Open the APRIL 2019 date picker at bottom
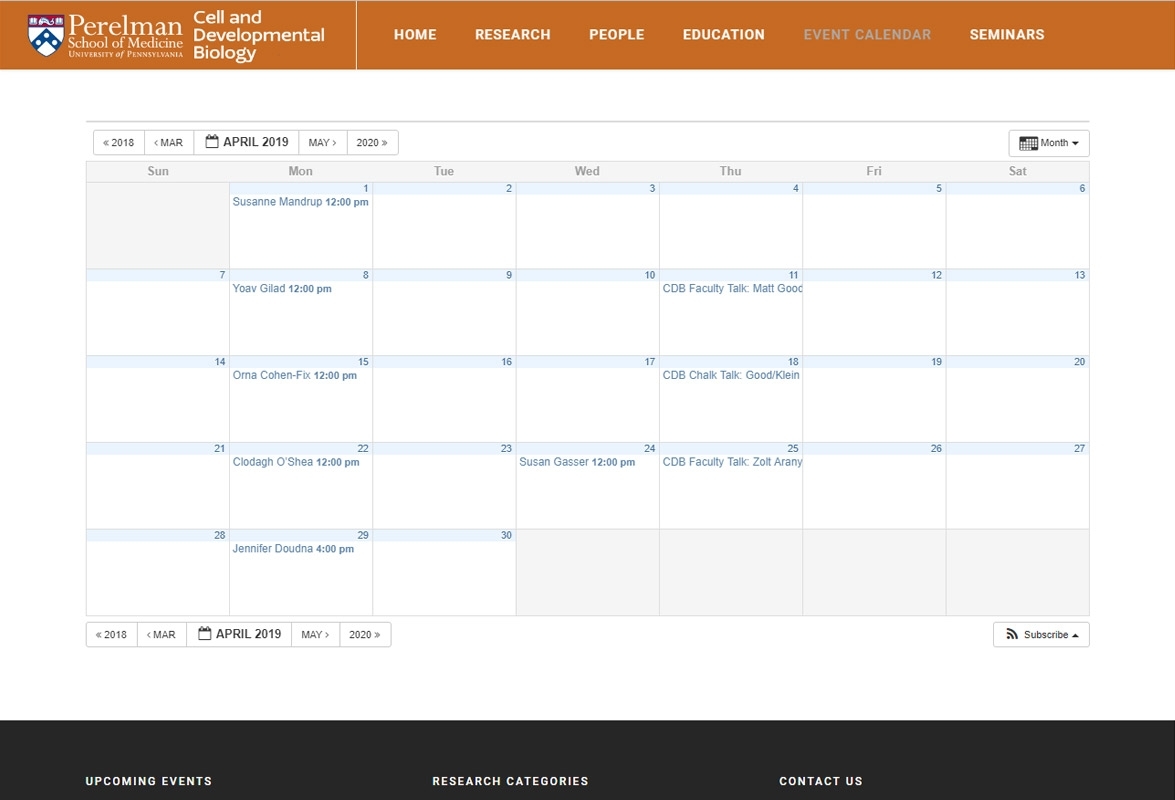 (239, 634)
